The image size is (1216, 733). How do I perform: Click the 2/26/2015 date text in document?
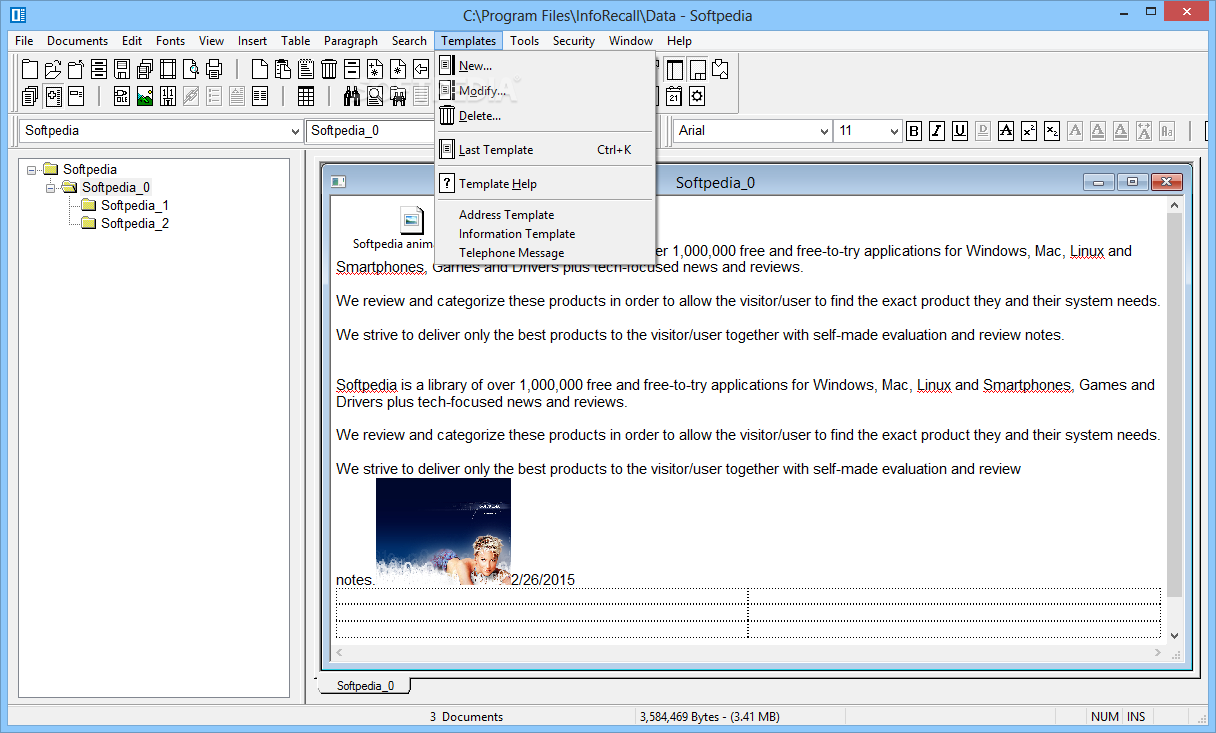(x=543, y=580)
